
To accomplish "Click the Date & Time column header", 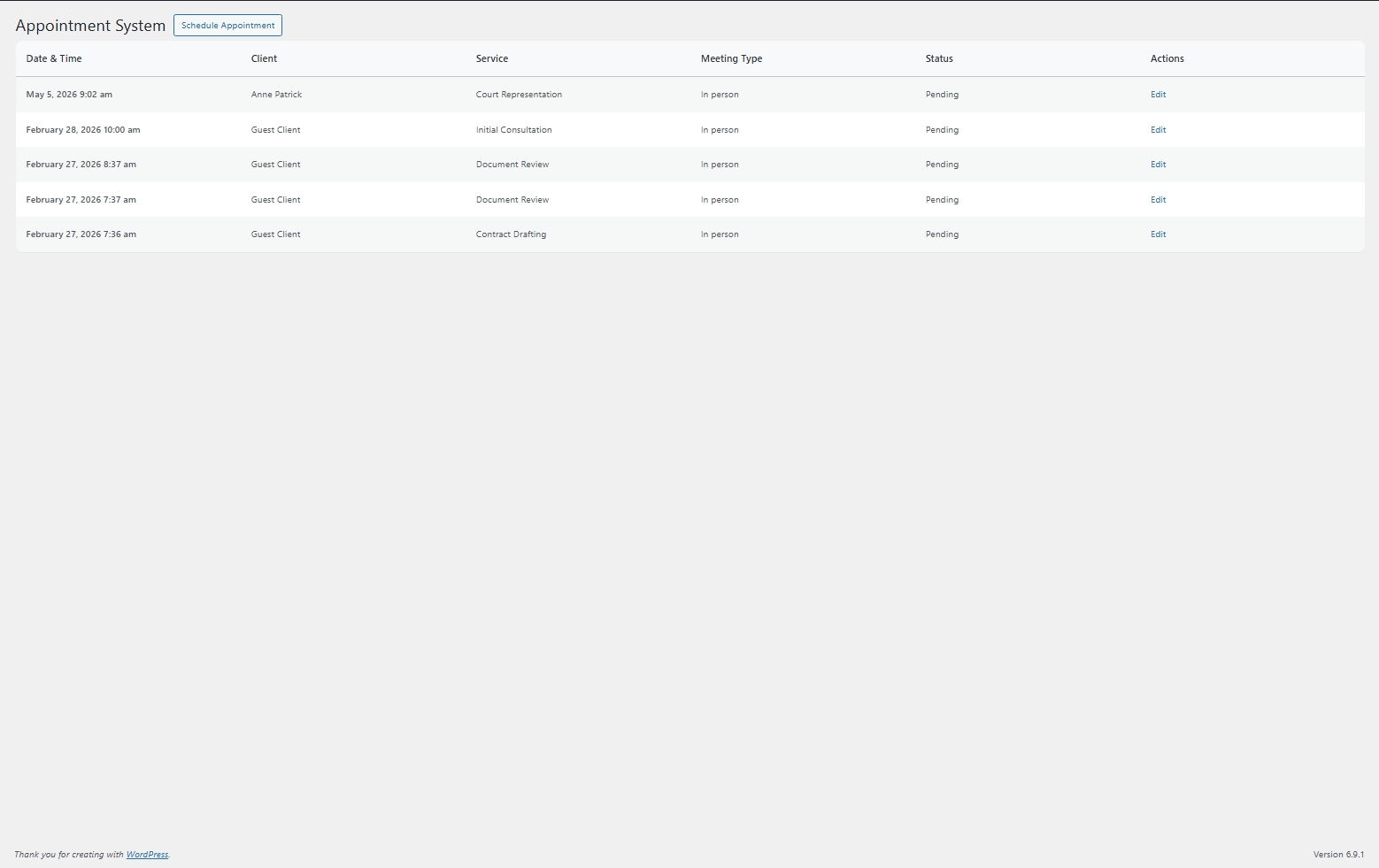I will point(54,59).
